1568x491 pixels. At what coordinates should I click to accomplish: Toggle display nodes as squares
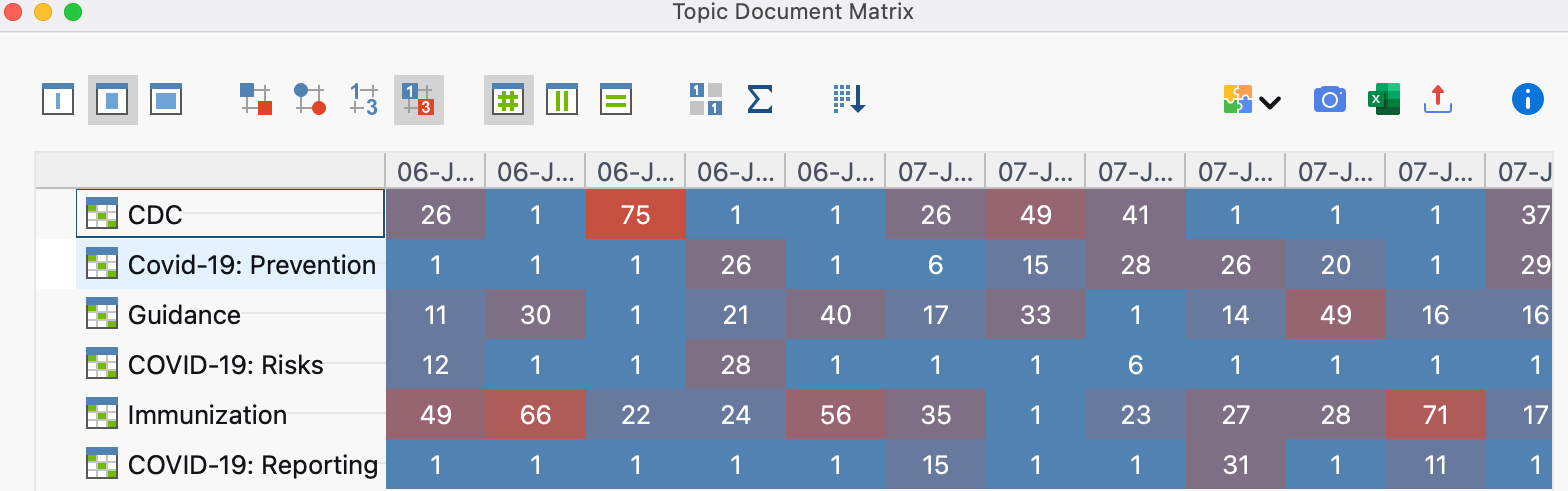click(x=256, y=100)
